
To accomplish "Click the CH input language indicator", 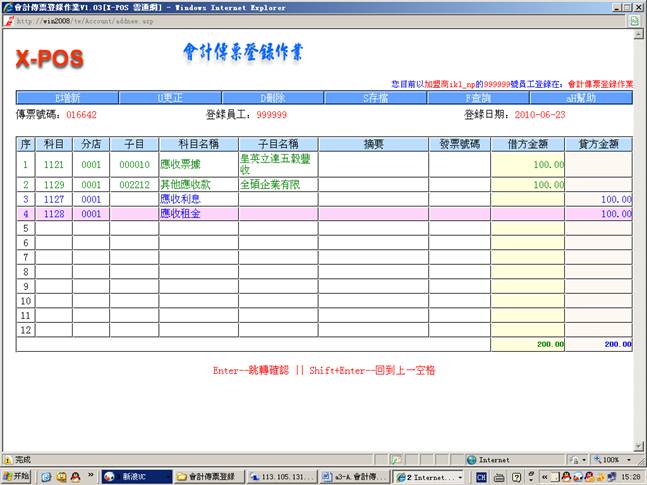I will click(481, 476).
